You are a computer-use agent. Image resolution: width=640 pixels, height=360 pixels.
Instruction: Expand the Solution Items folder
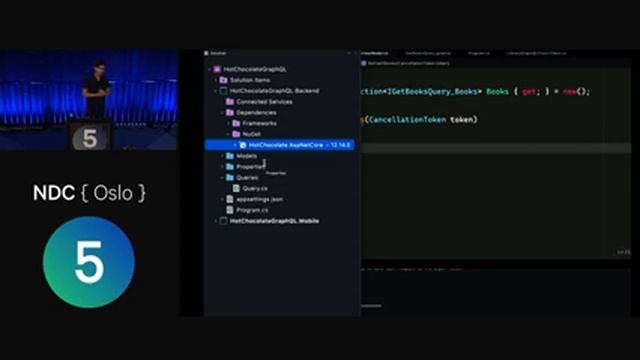coord(216,80)
